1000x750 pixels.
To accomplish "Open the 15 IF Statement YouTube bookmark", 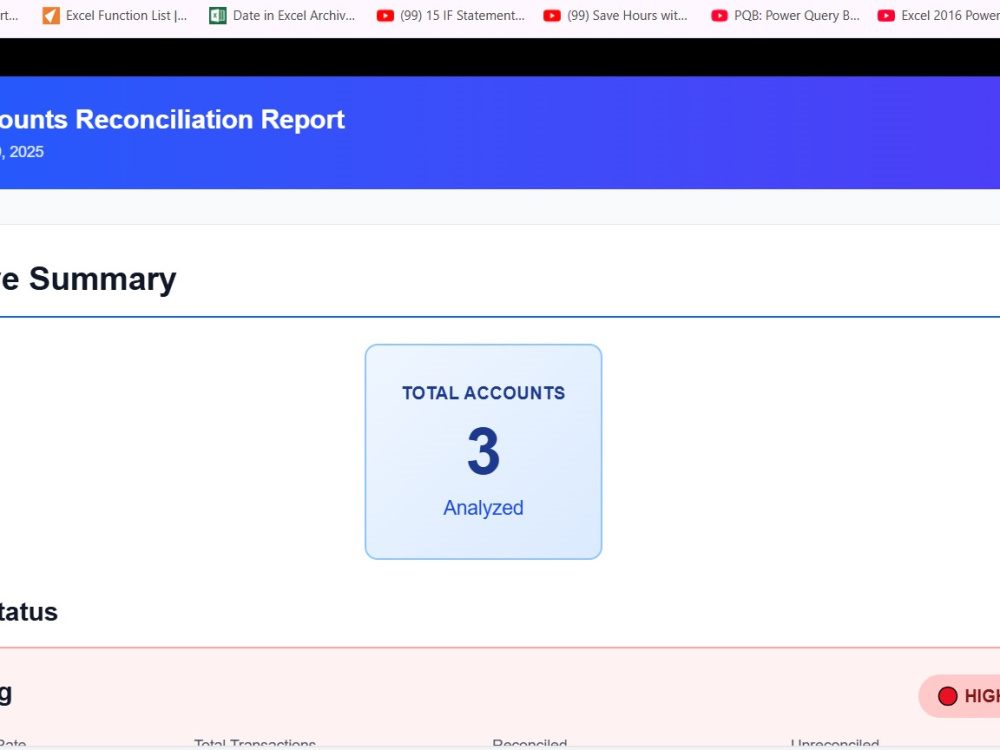I will coord(450,15).
